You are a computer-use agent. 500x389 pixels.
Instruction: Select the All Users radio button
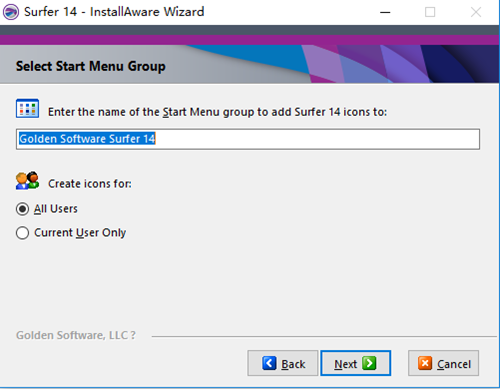[22, 209]
